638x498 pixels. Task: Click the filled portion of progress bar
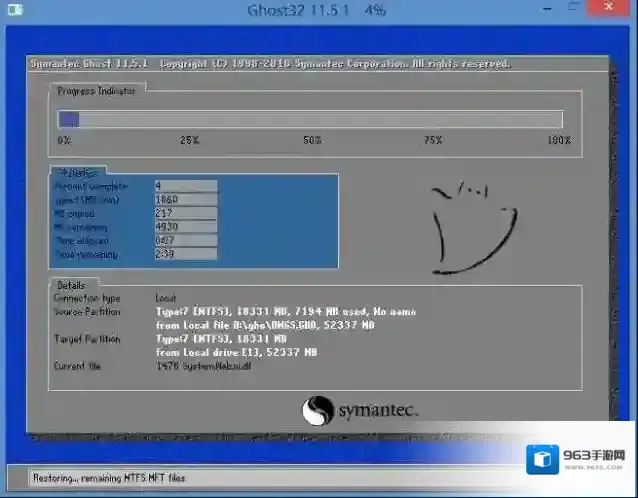(x=68, y=119)
